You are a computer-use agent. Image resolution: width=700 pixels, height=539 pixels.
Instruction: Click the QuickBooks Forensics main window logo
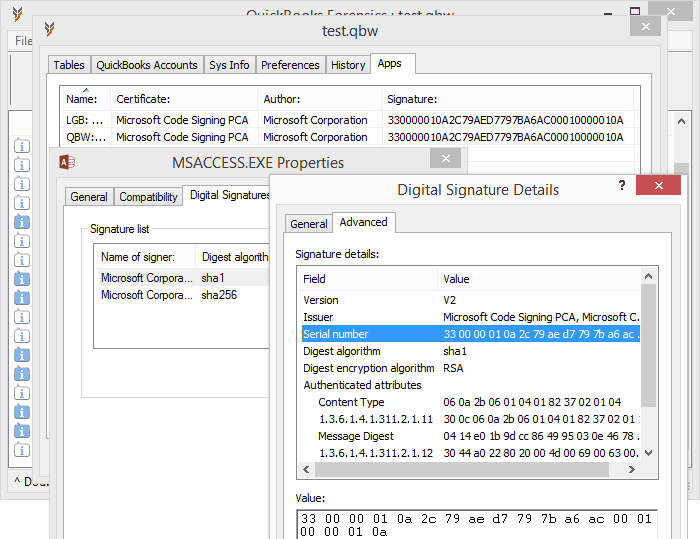click(x=17, y=14)
